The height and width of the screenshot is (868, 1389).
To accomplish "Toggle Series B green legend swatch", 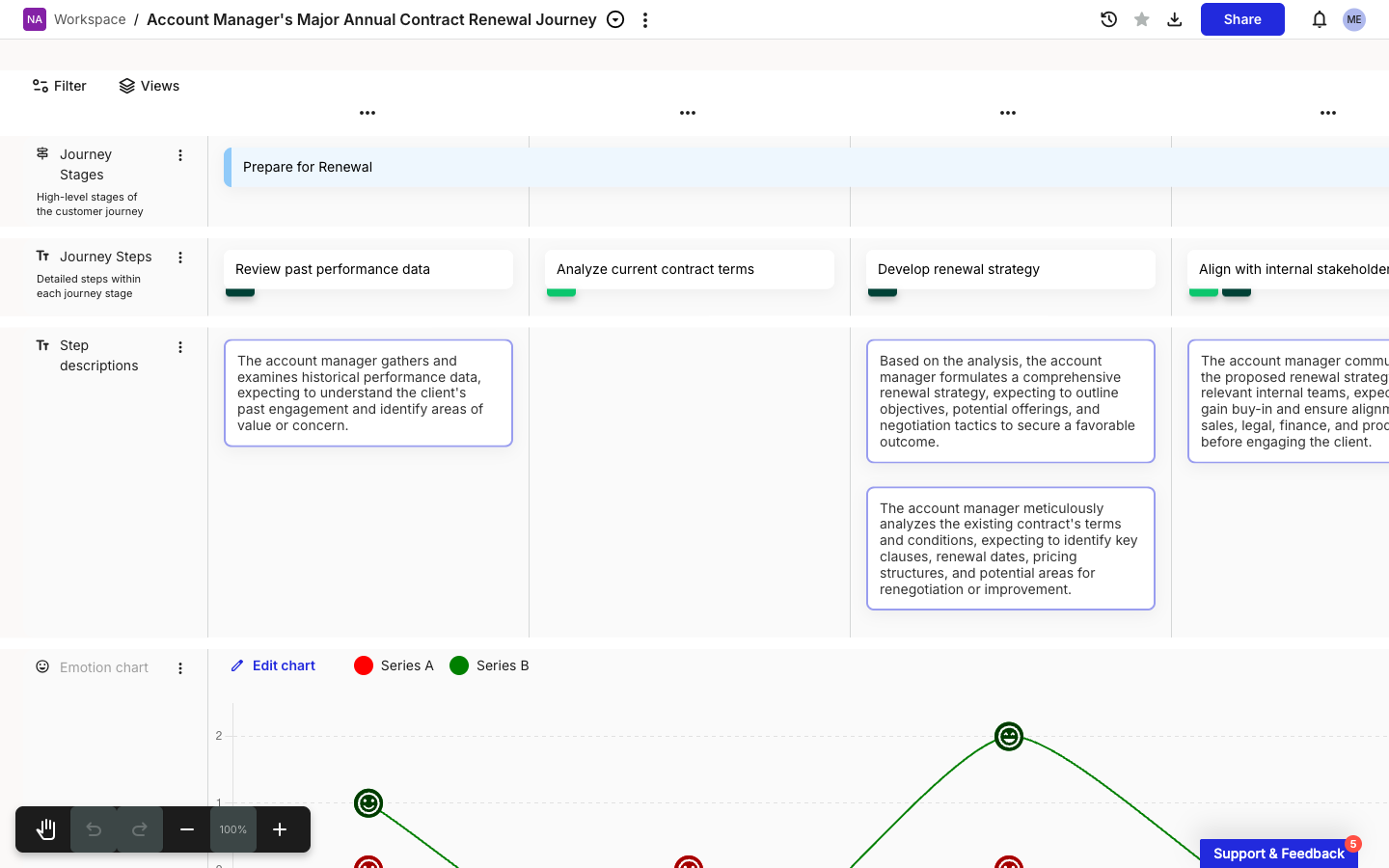I will tap(459, 665).
